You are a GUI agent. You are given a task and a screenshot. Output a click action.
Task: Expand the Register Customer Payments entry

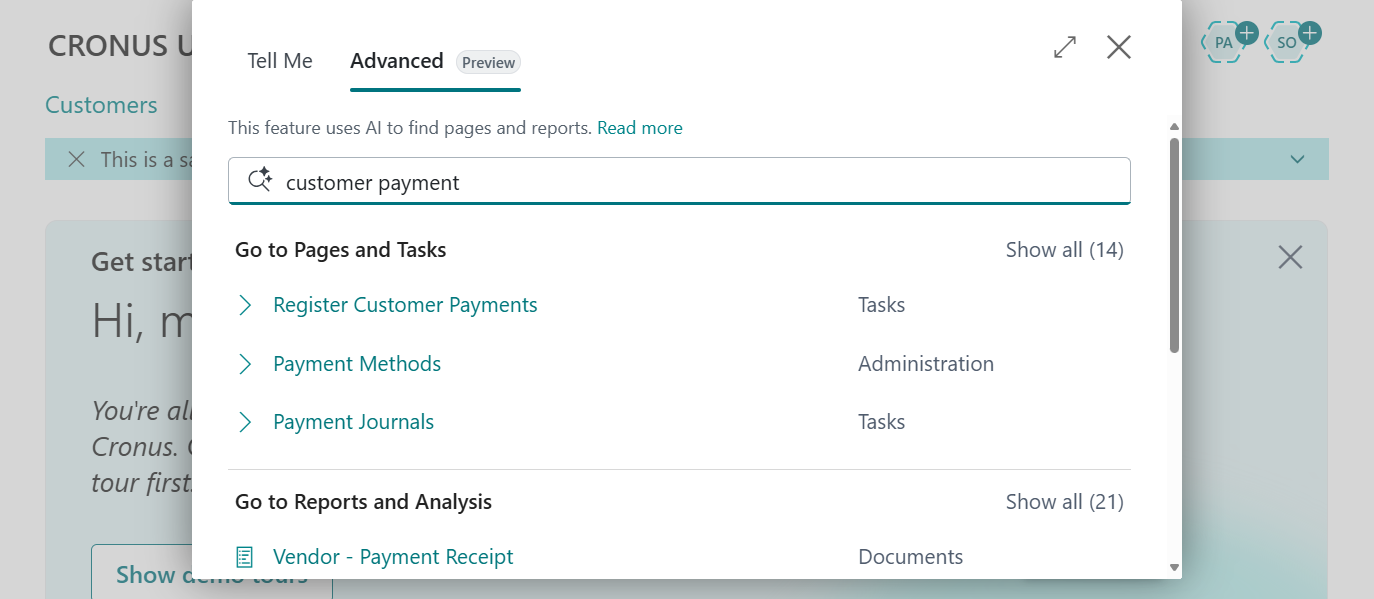[245, 305]
